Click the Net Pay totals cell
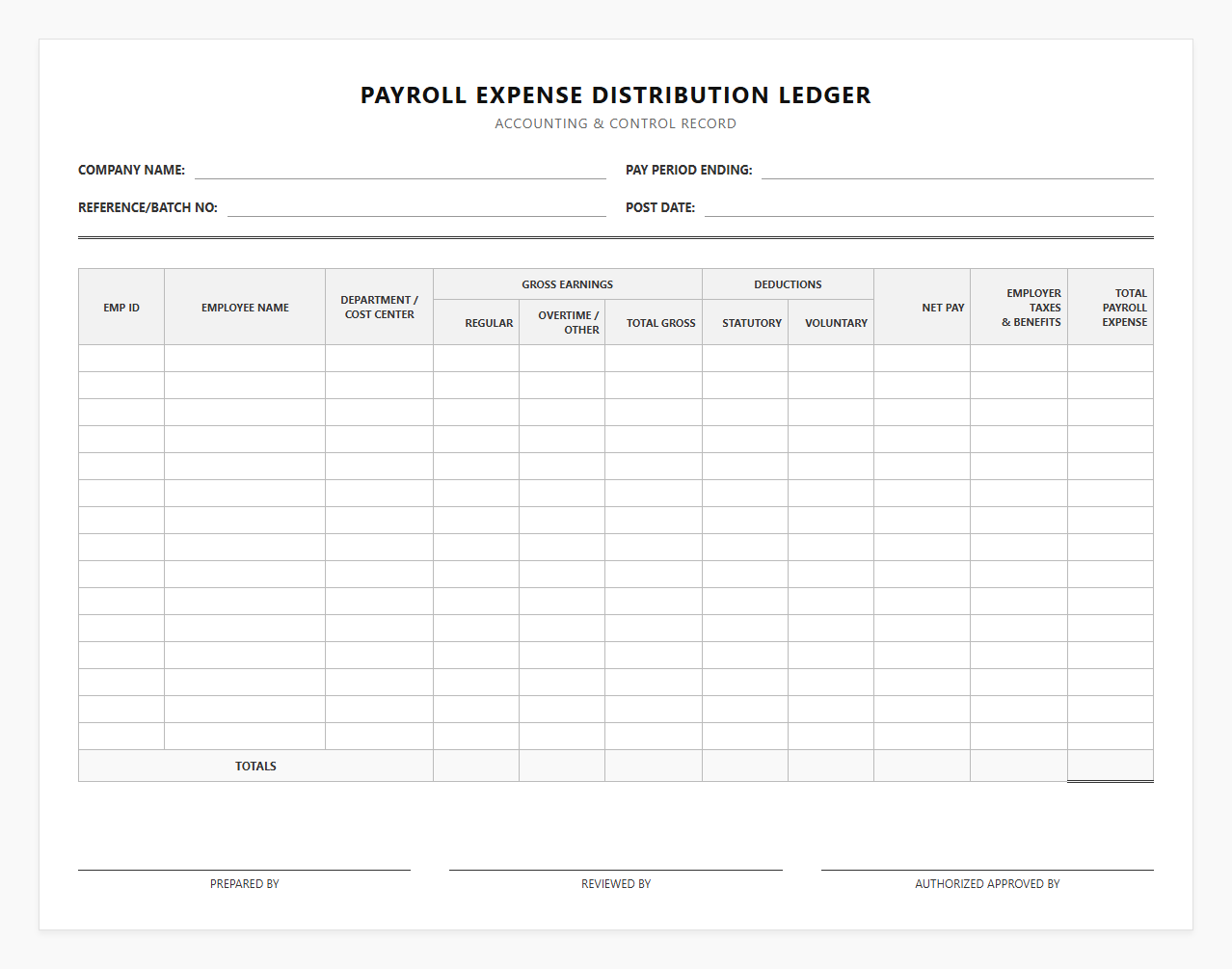Screen dimensions: 1232x969 923,766
